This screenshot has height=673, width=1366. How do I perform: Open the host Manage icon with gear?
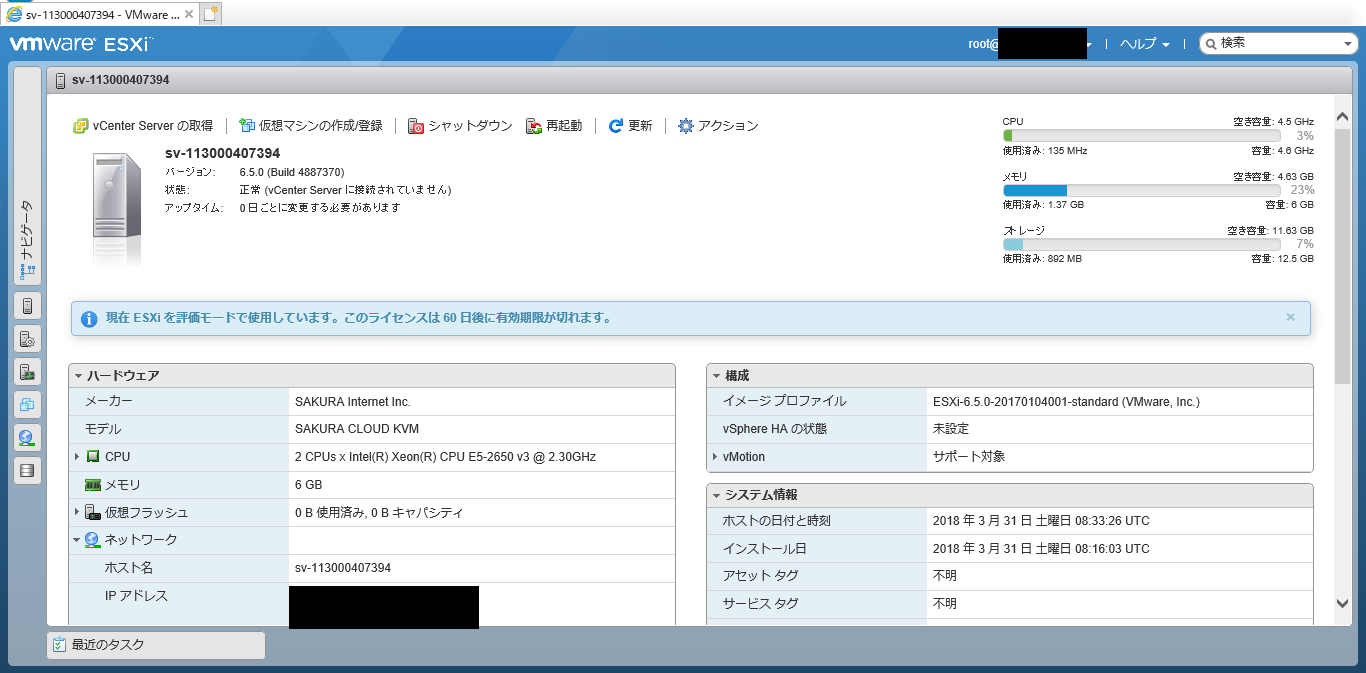pyautogui.click(x=27, y=338)
